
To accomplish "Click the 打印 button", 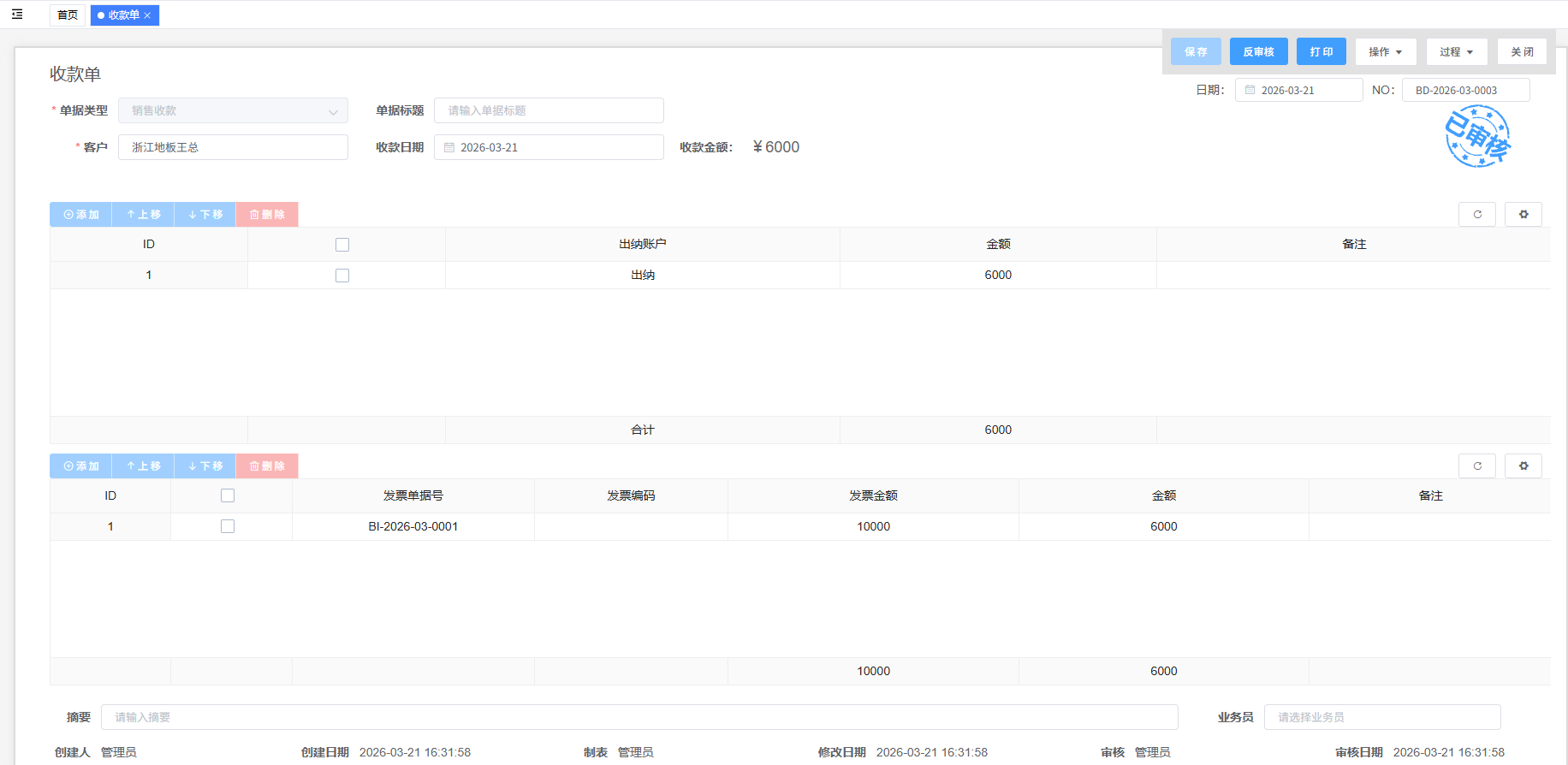I will click(x=1321, y=52).
